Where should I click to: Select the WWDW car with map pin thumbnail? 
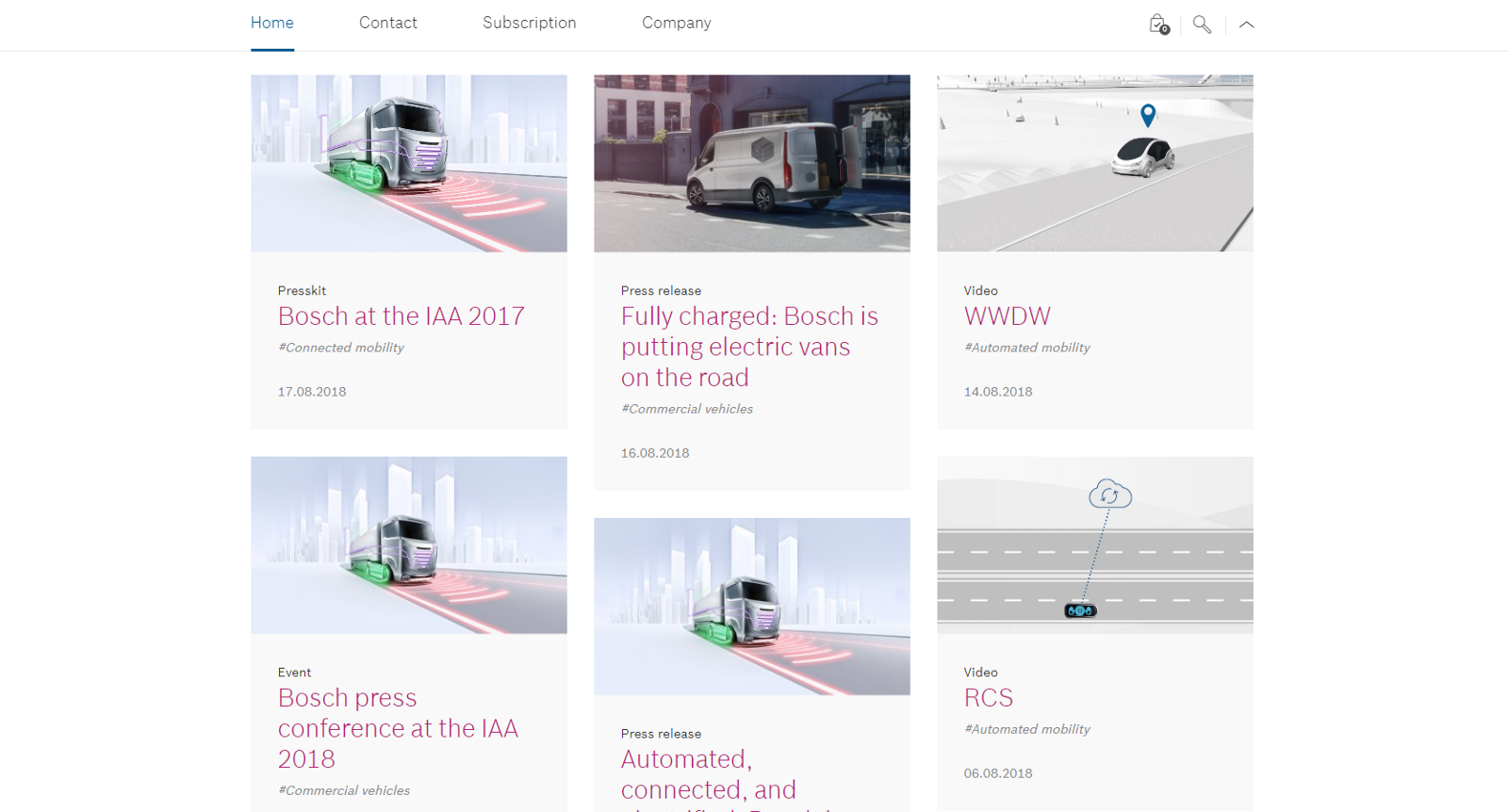1095,164
